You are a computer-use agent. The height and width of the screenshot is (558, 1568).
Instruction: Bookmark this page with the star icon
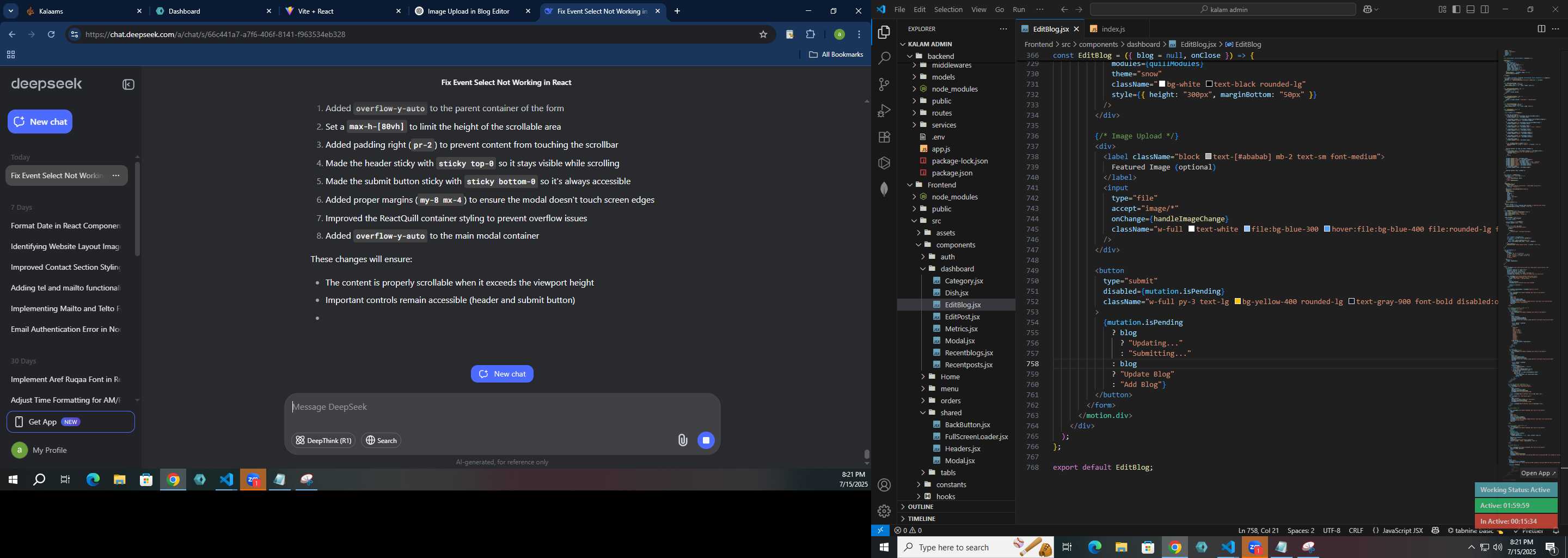763,35
